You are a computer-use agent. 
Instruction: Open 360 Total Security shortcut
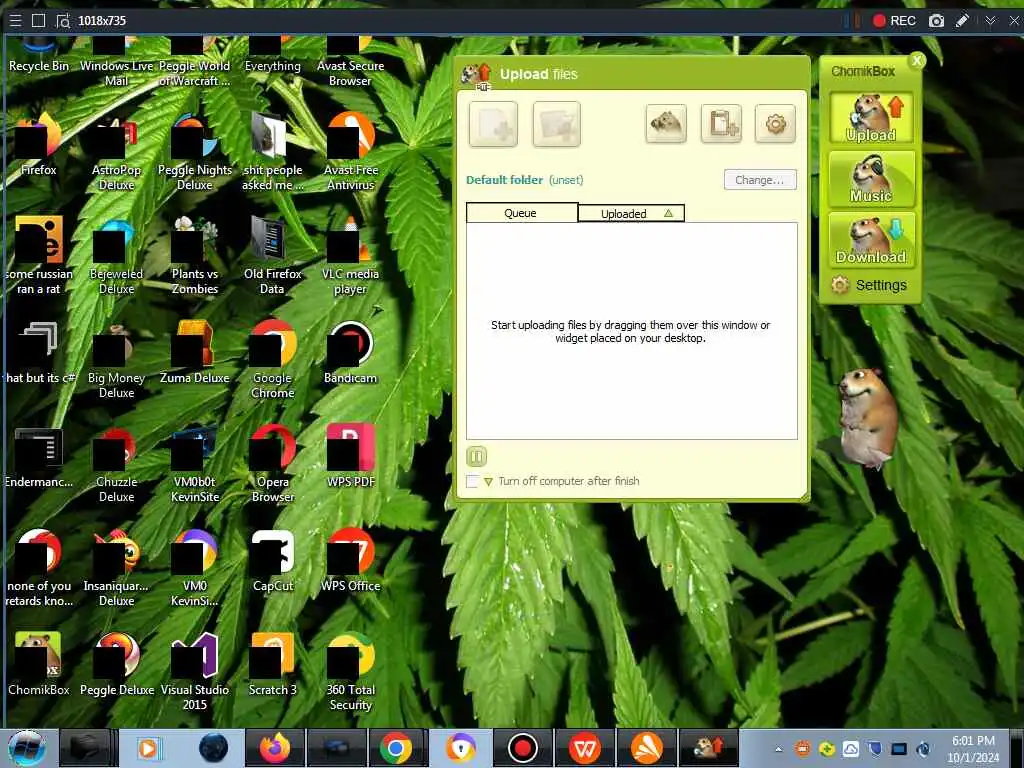click(351, 671)
